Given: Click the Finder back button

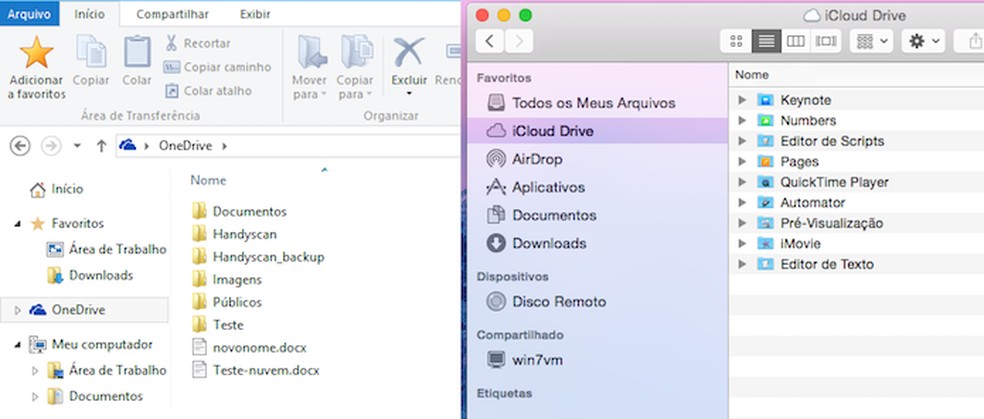Looking at the screenshot, I should point(490,41).
